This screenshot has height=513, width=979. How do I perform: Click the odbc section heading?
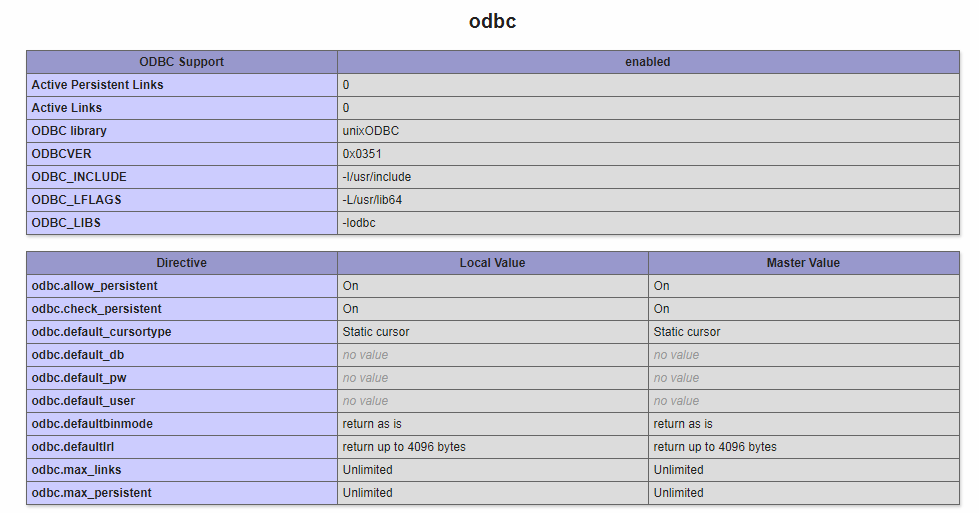tap(492, 21)
